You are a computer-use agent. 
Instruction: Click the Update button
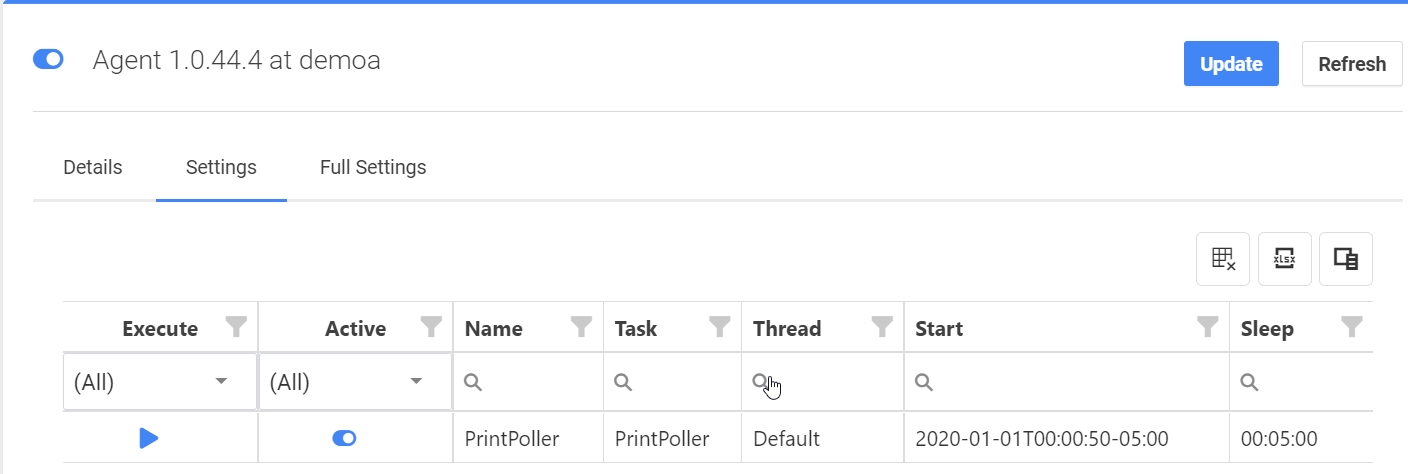pyautogui.click(x=1231, y=64)
